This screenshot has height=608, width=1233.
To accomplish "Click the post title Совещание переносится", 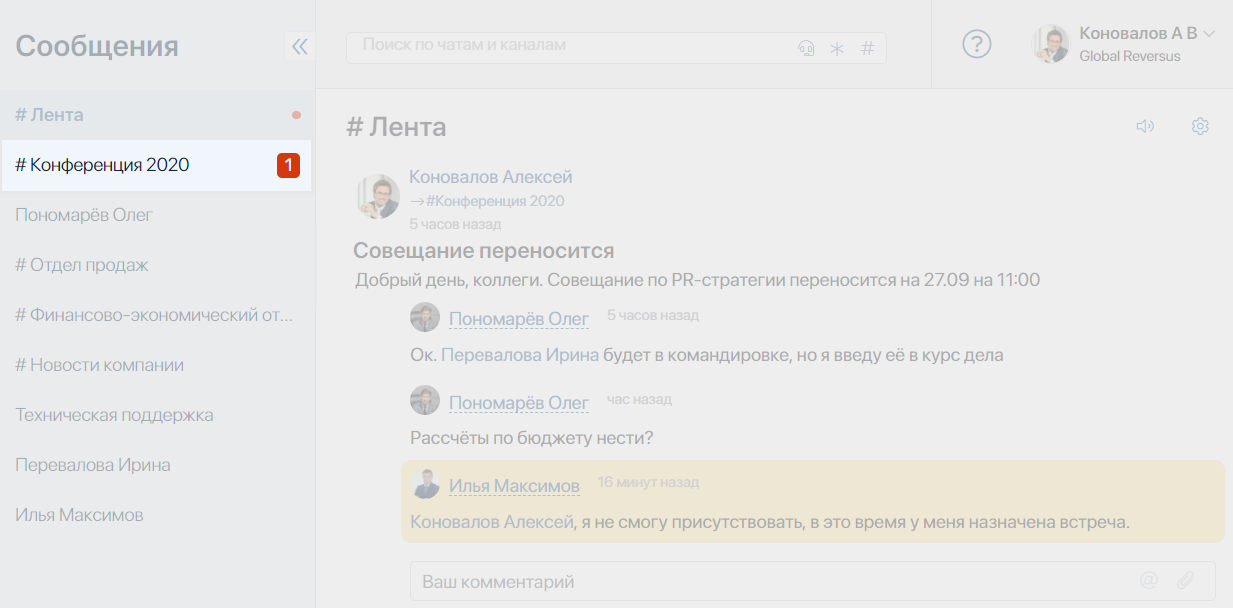I will click(x=483, y=250).
